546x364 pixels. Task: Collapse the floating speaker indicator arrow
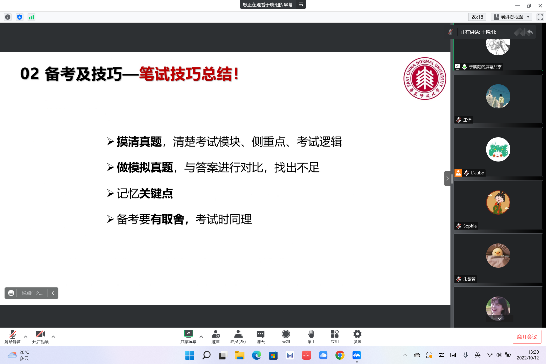click(53, 293)
